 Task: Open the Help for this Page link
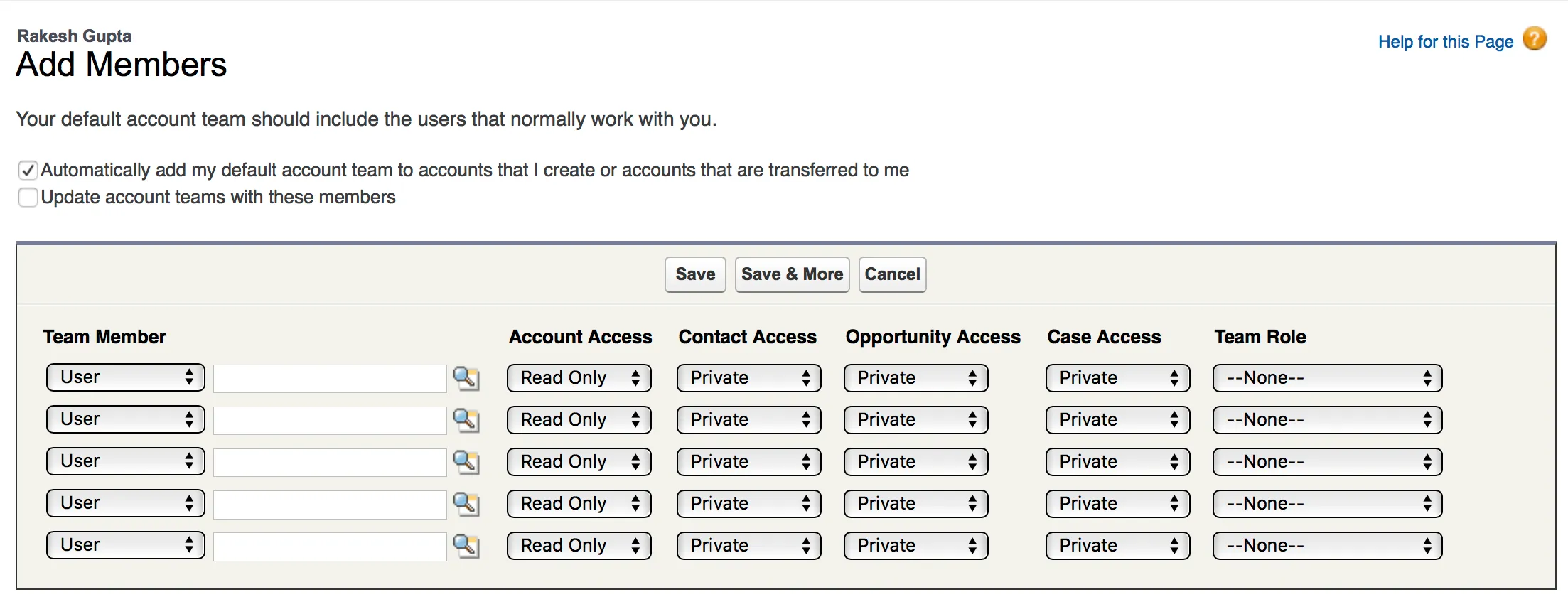(x=1445, y=42)
